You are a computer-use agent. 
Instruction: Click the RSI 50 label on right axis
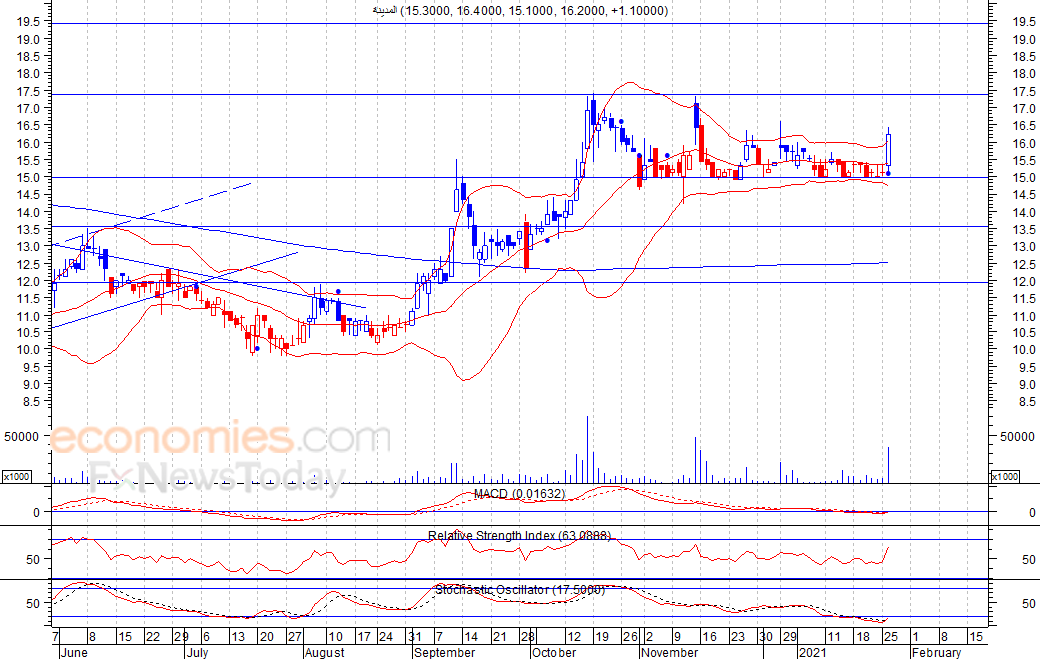[x=1029, y=559]
